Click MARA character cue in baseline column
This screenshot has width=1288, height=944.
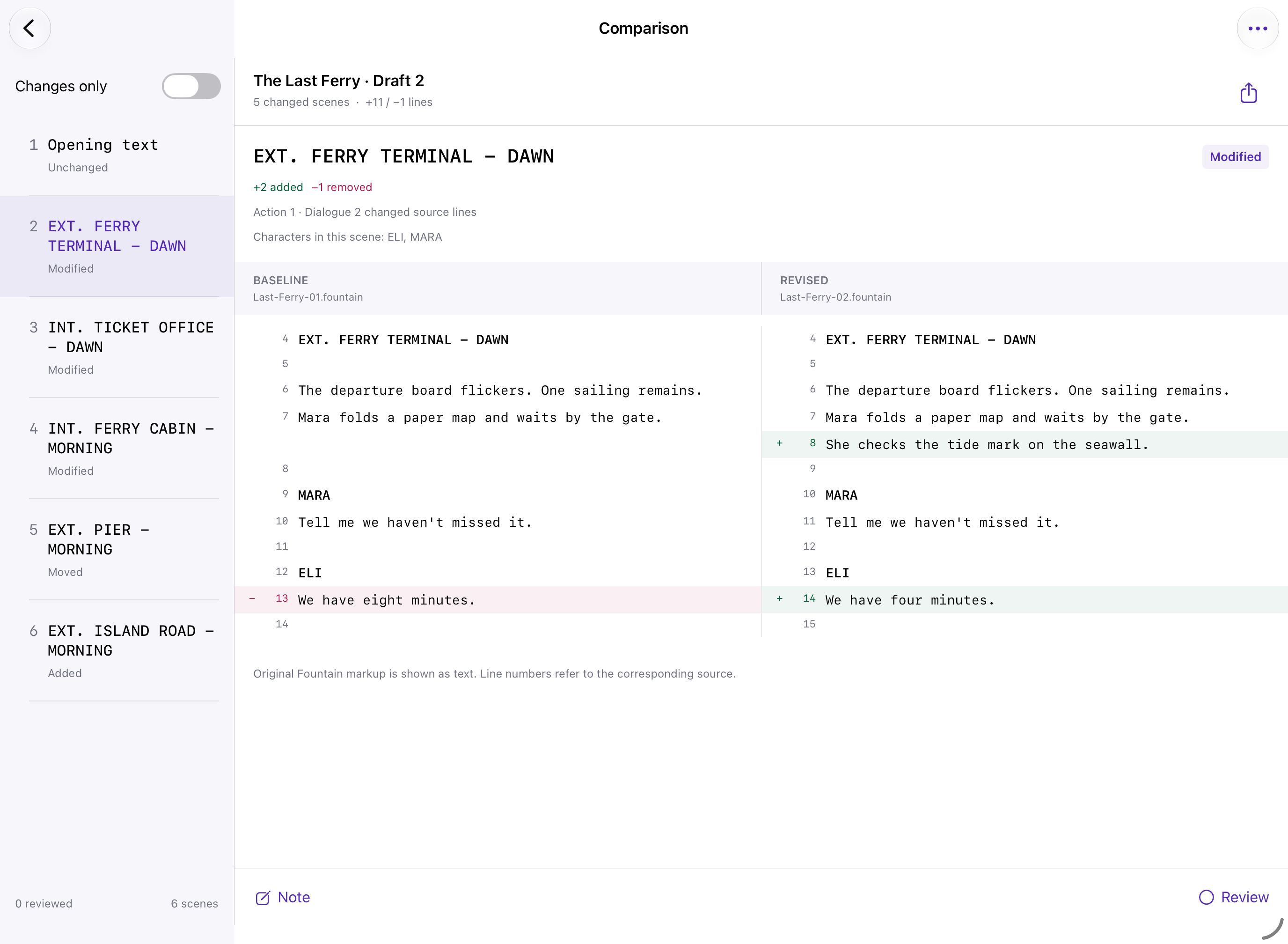click(314, 495)
